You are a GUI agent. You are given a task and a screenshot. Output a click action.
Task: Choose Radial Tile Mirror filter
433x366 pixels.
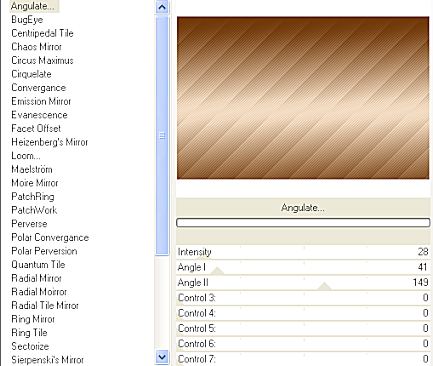(45, 305)
